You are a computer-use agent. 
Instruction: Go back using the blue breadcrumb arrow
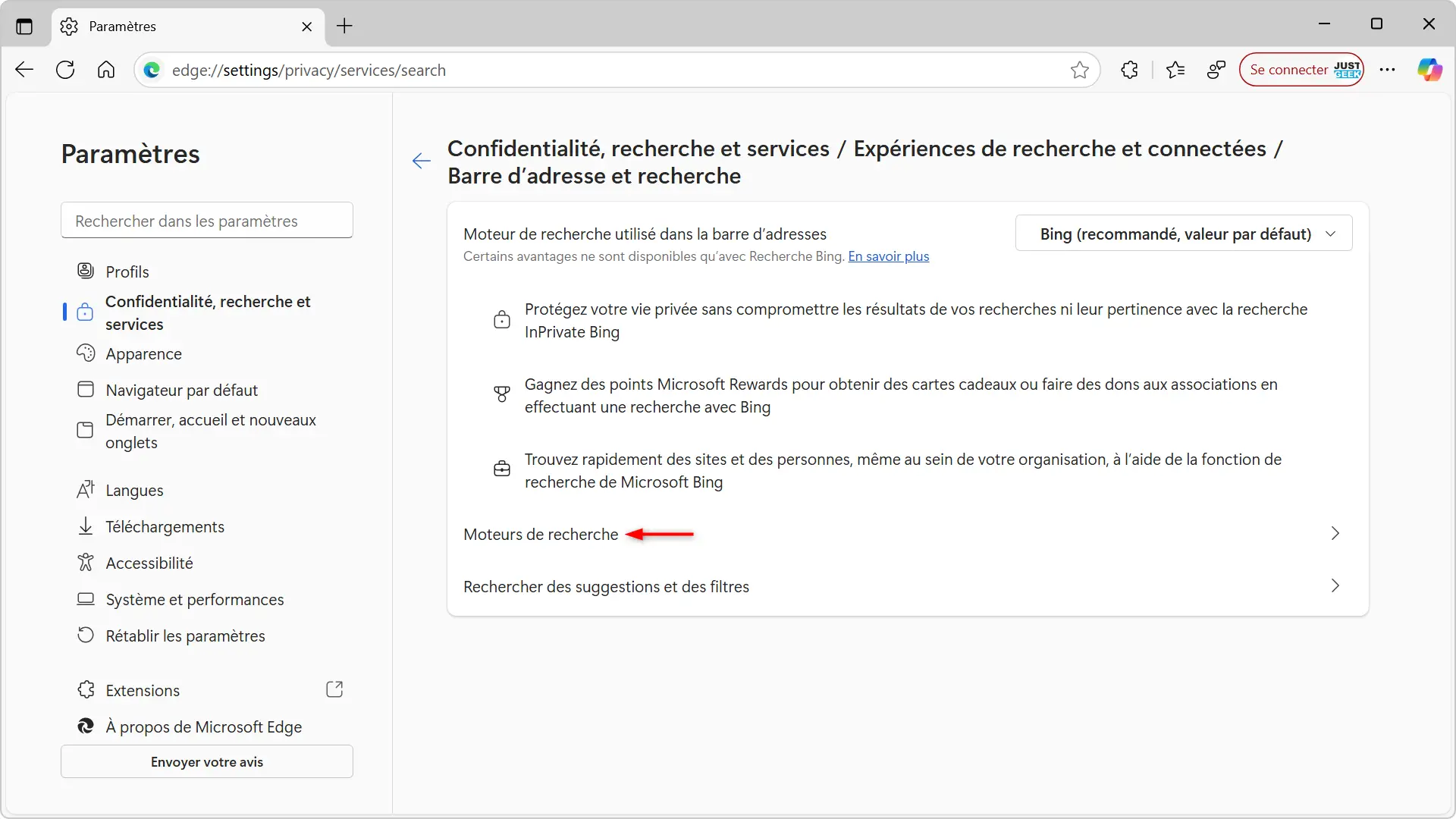coord(422,161)
